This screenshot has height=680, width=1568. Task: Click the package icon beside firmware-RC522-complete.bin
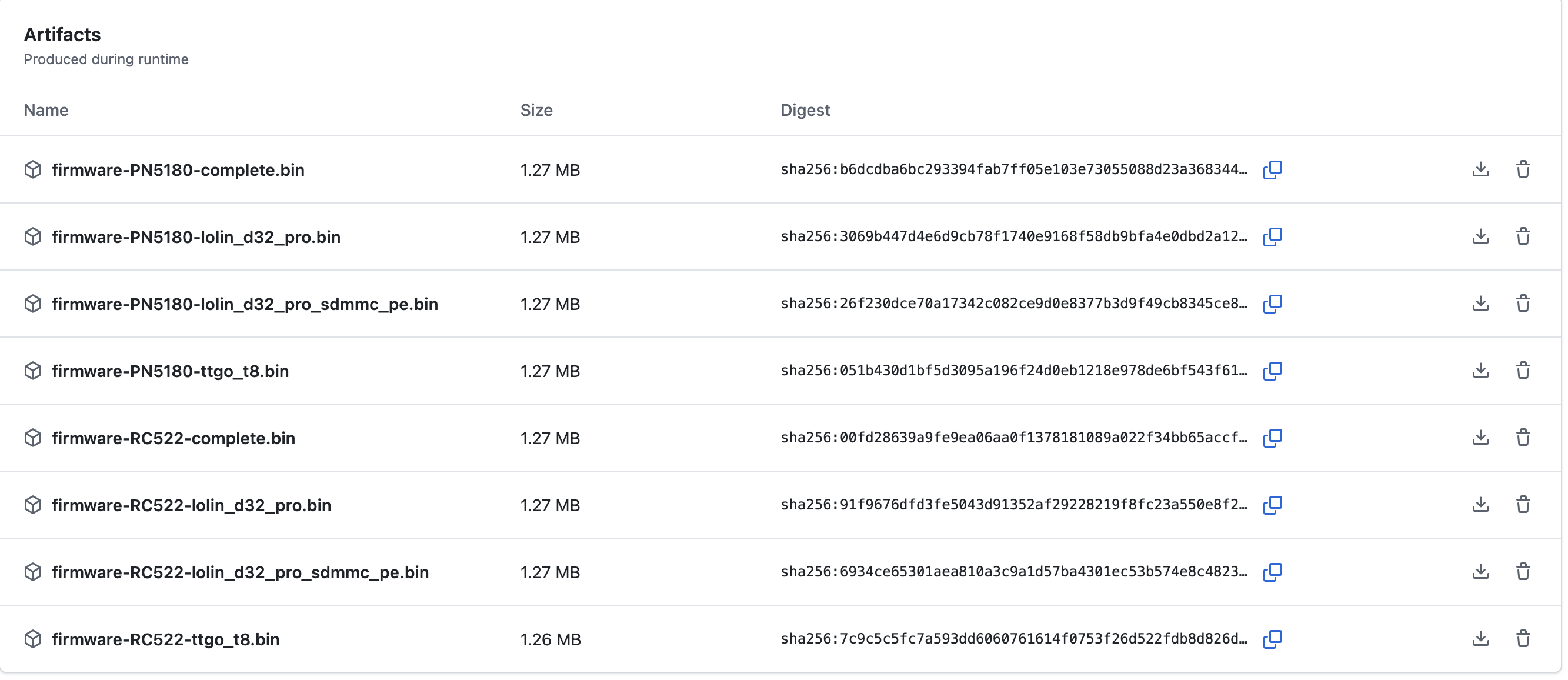33,438
